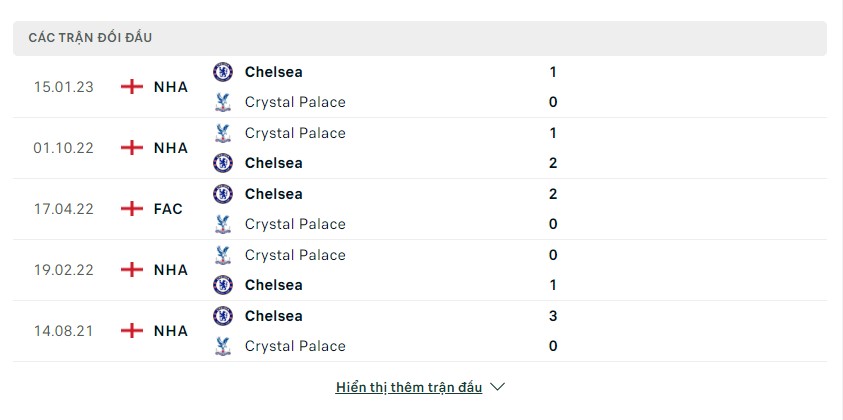Viewport: 843px width, 420px height.
Task: Click Chelsea score 2 in 01.10.22 match
Action: pyautogui.click(x=553, y=163)
